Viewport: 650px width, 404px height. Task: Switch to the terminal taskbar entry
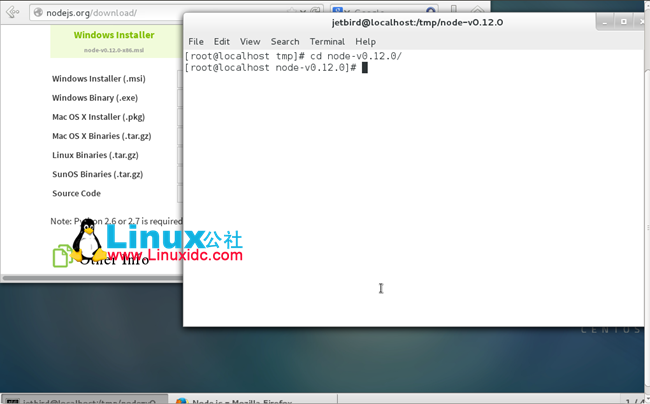(x=85, y=400)
